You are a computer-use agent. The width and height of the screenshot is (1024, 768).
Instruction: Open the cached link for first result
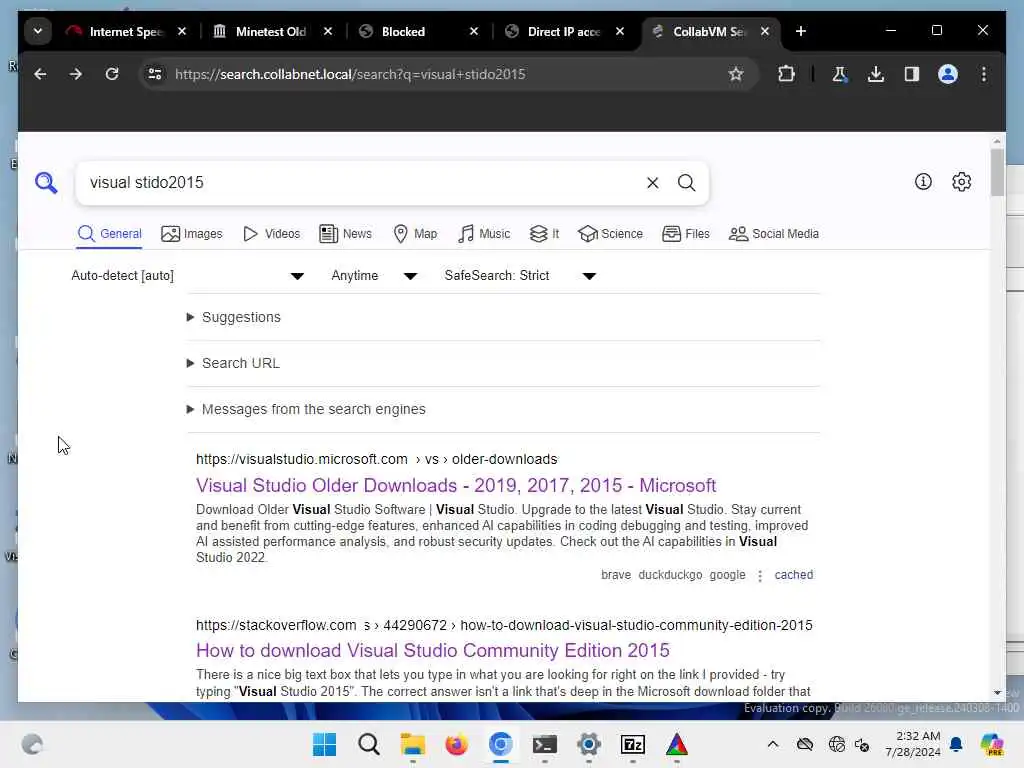pyautogui.click(x=793, y=575)
